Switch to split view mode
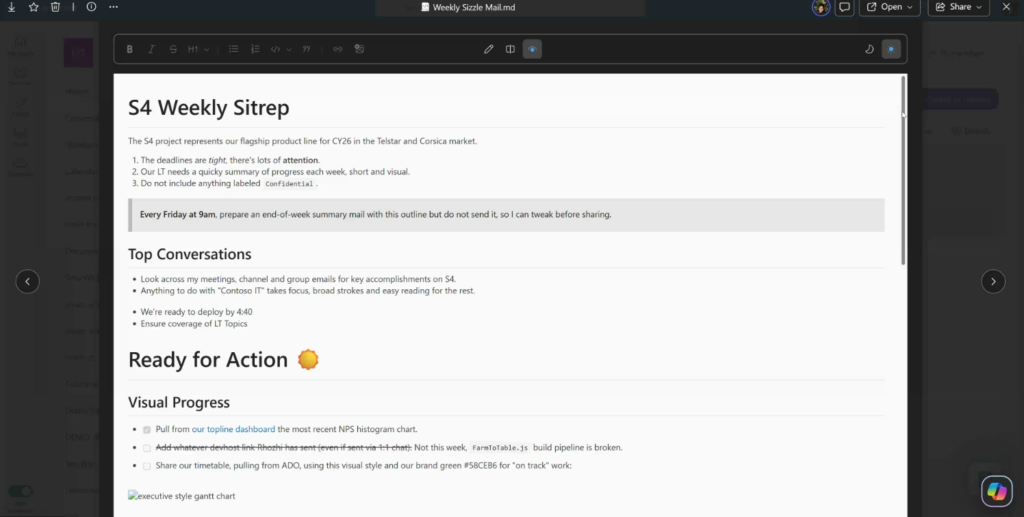1024x517 pixels. [510, 49]
